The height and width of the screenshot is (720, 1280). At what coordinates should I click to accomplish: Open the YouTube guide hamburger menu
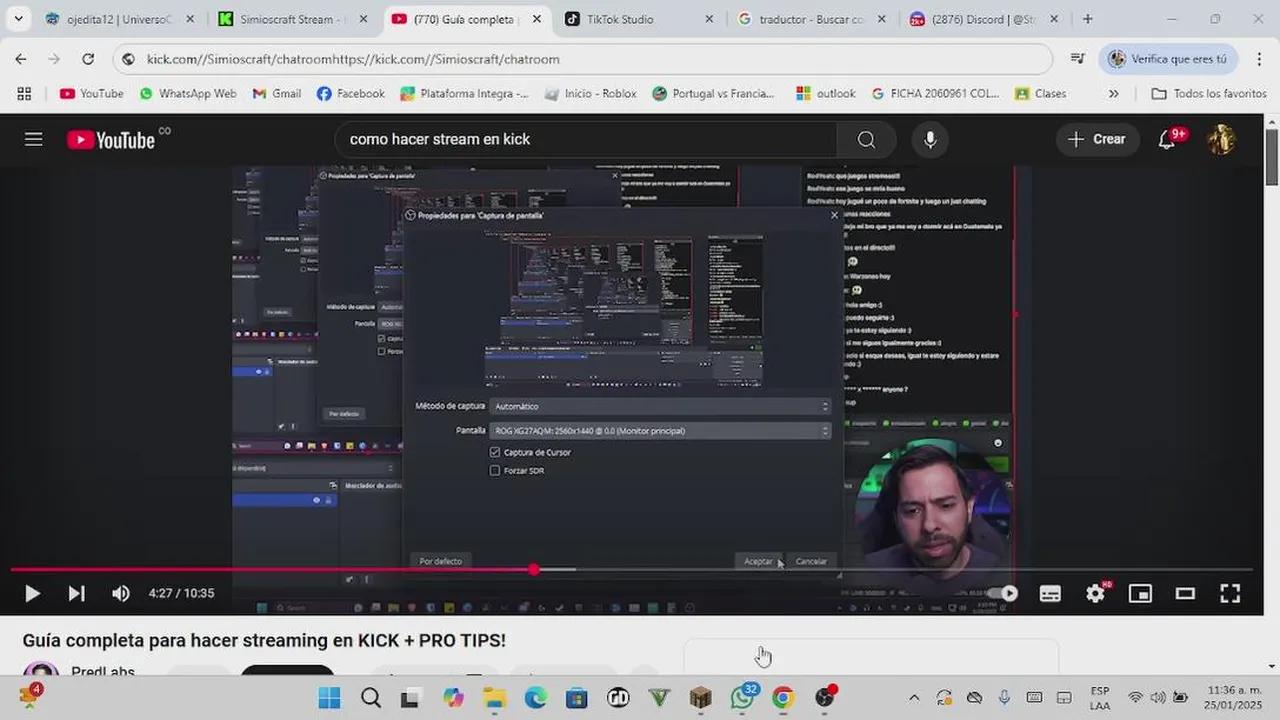click(34, 139)
